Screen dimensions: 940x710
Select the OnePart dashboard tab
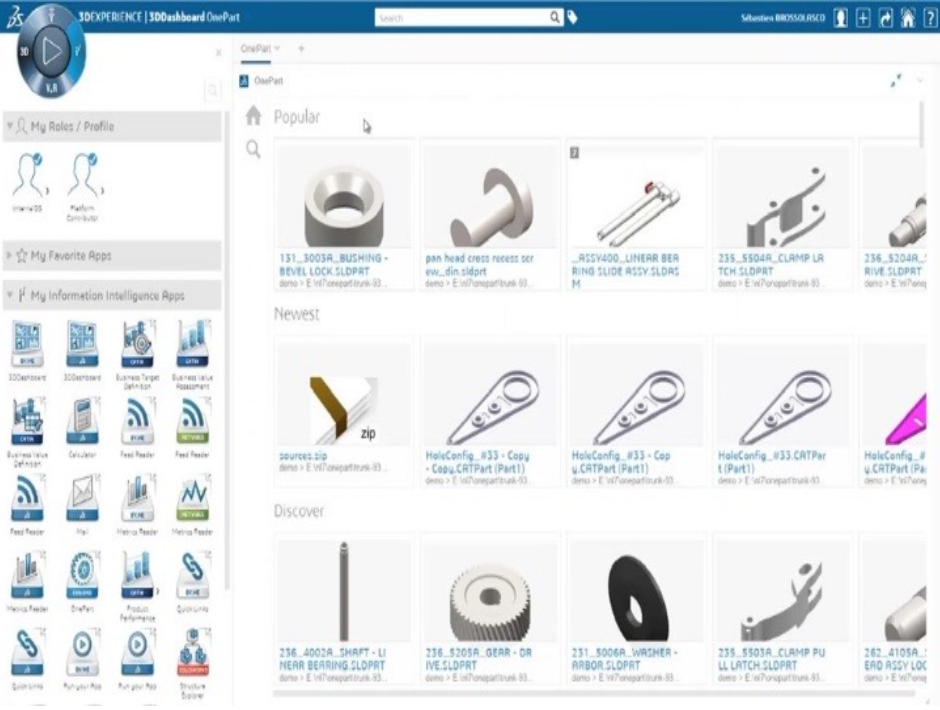point(256,48)
